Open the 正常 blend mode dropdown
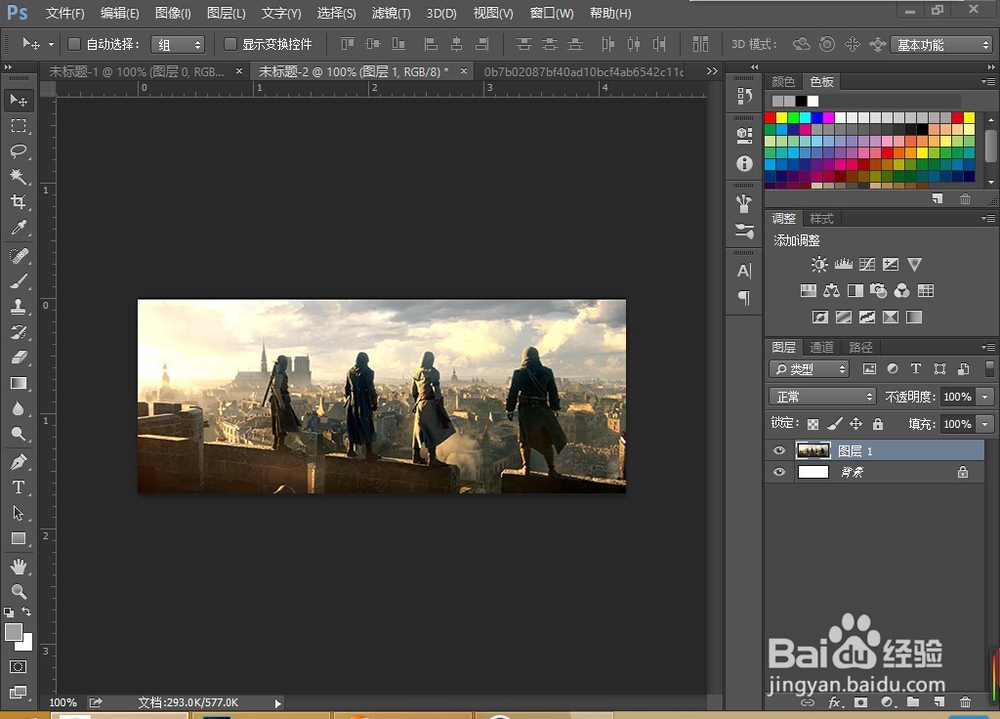The image size is (1000, 719). [x=823, y=397]
